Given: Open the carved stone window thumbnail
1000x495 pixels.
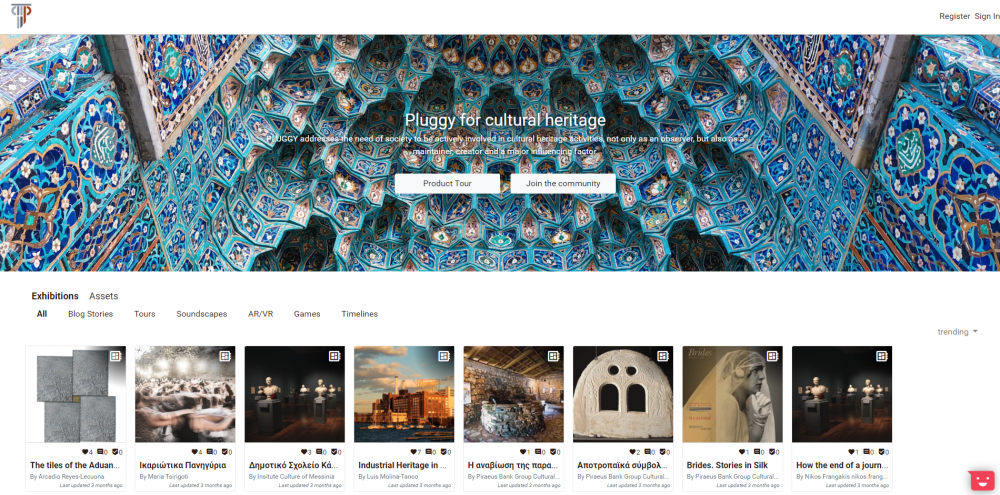Looking at the screenshot, I should [623, 394].
